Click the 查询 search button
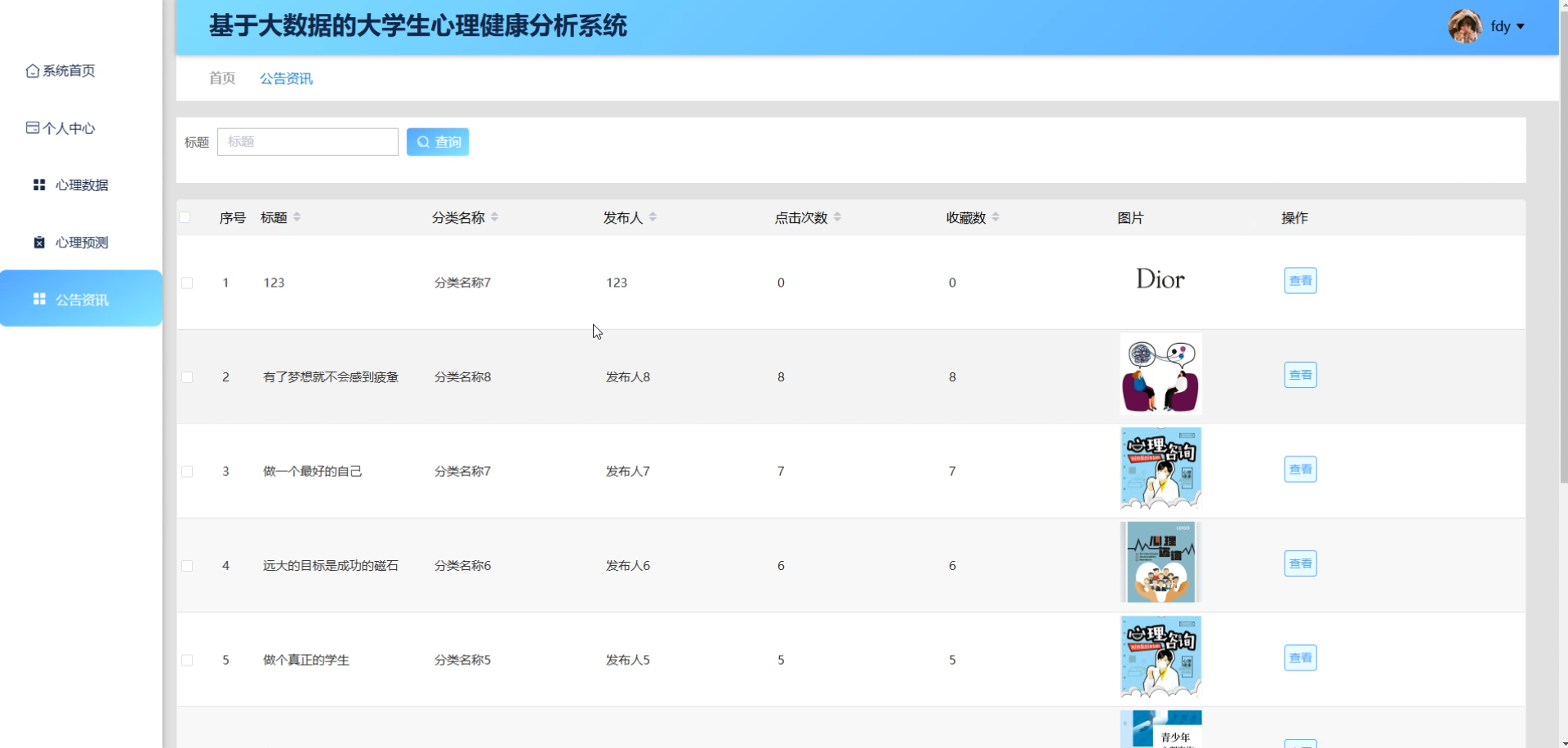The width and height of the screenshot is (1568, 748). pyautogui.click(x=438, y=142)
